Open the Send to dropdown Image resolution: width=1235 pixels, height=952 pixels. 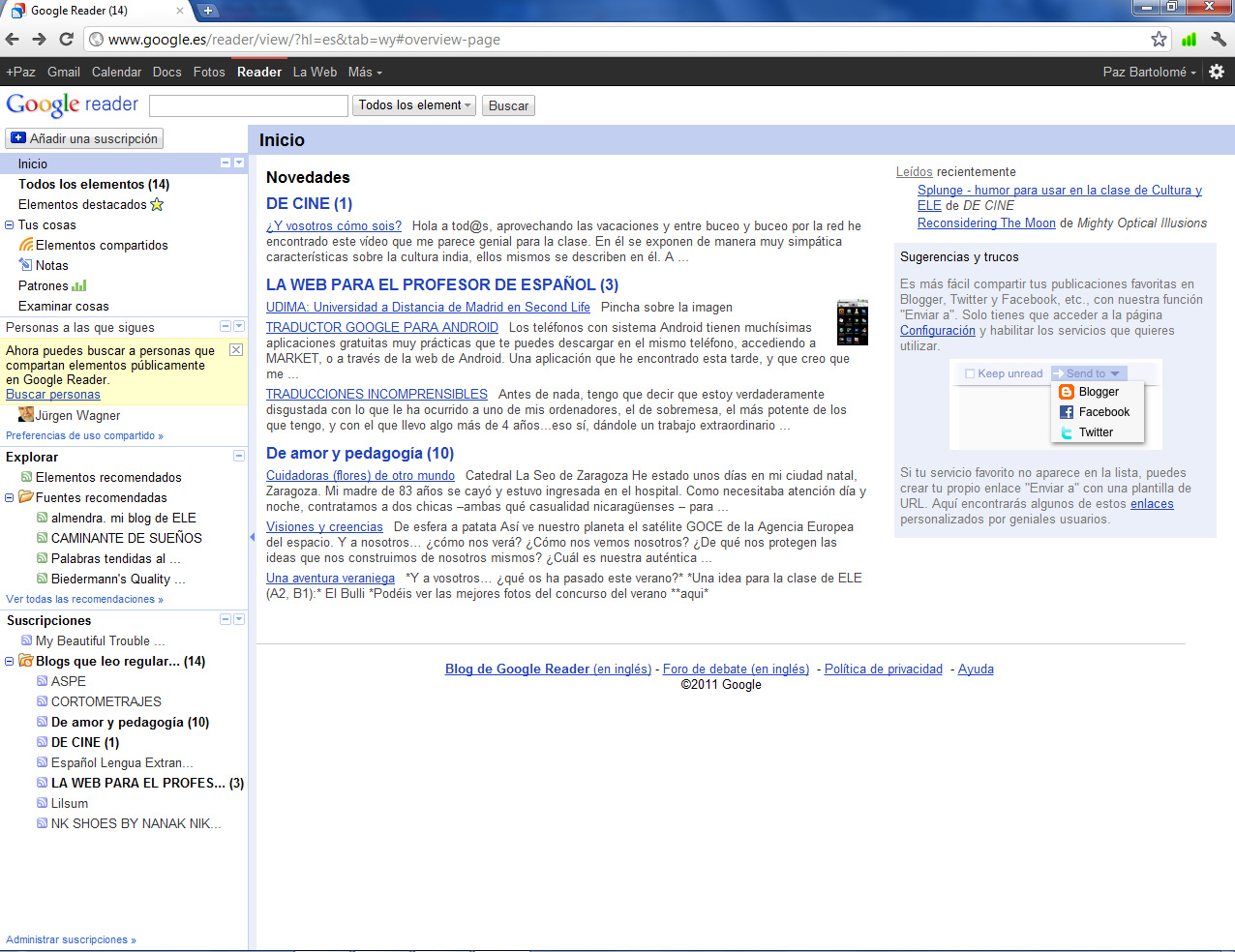coord(1089,373)
